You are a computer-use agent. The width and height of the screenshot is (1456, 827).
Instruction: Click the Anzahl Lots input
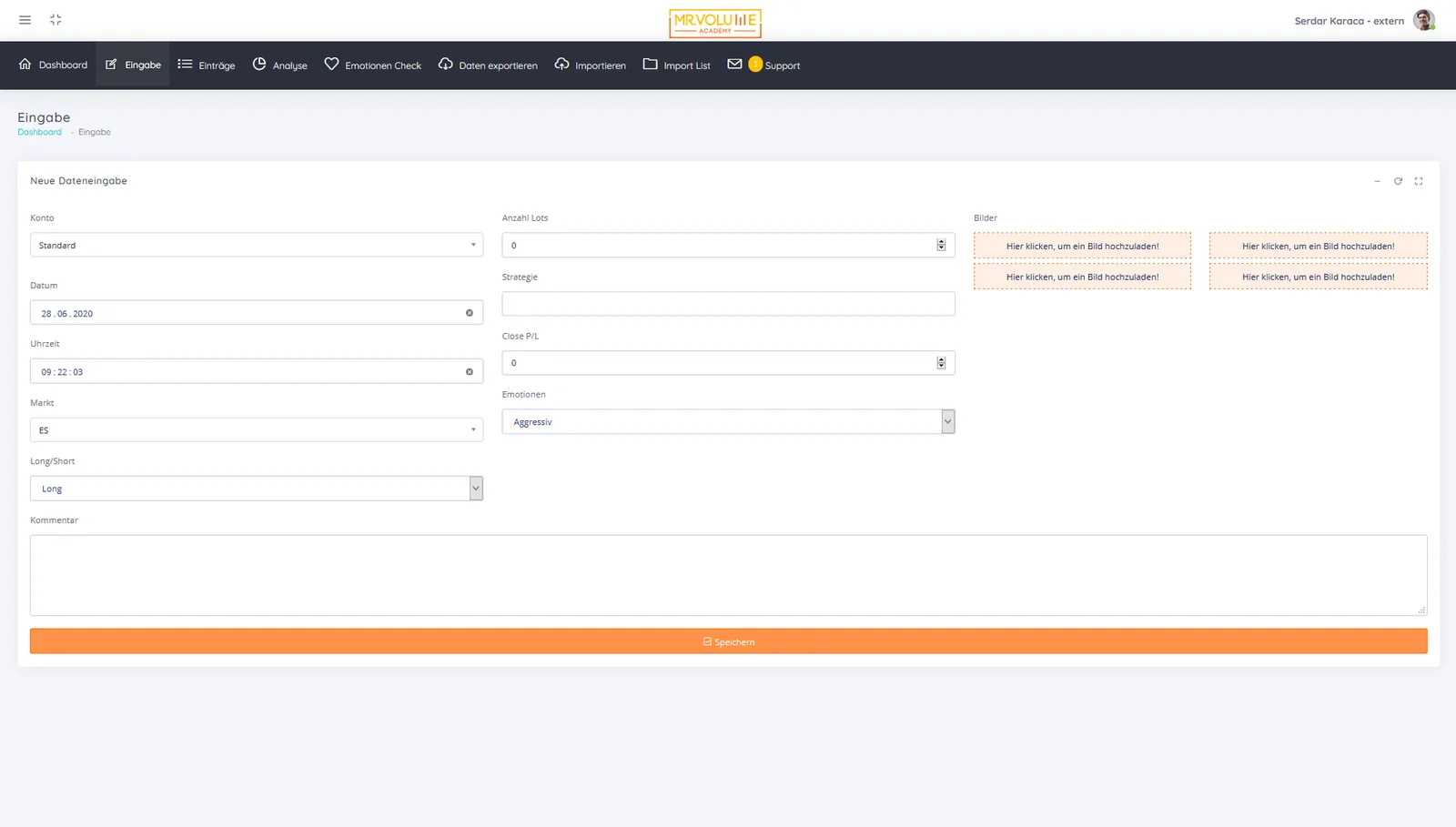point(728,245)
